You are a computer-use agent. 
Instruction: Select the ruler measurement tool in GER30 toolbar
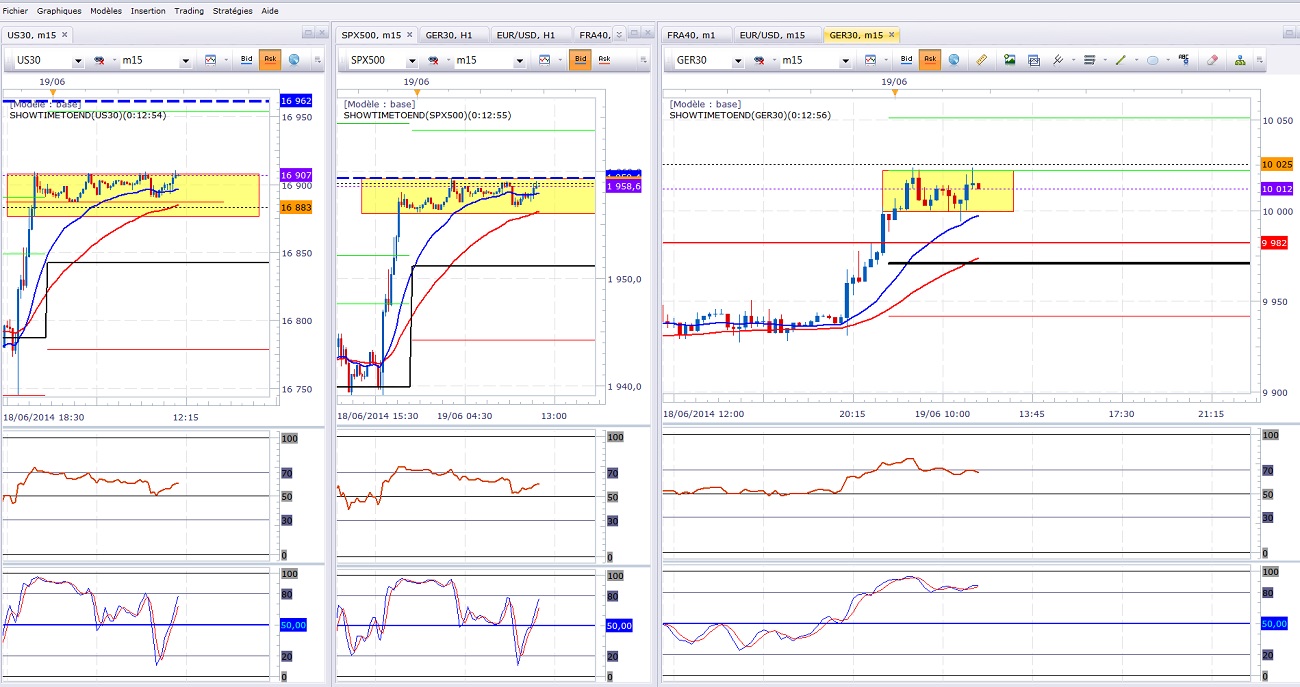[x=981, y=60]
